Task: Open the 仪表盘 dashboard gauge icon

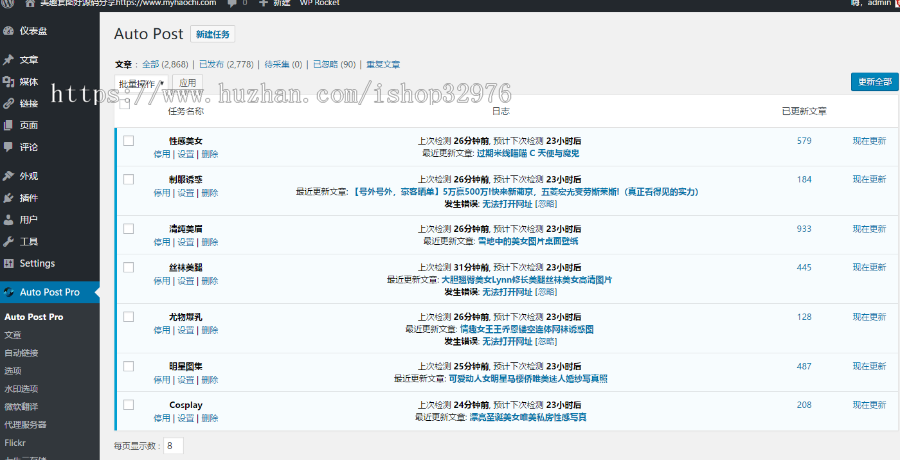Action: click(8, 31)
